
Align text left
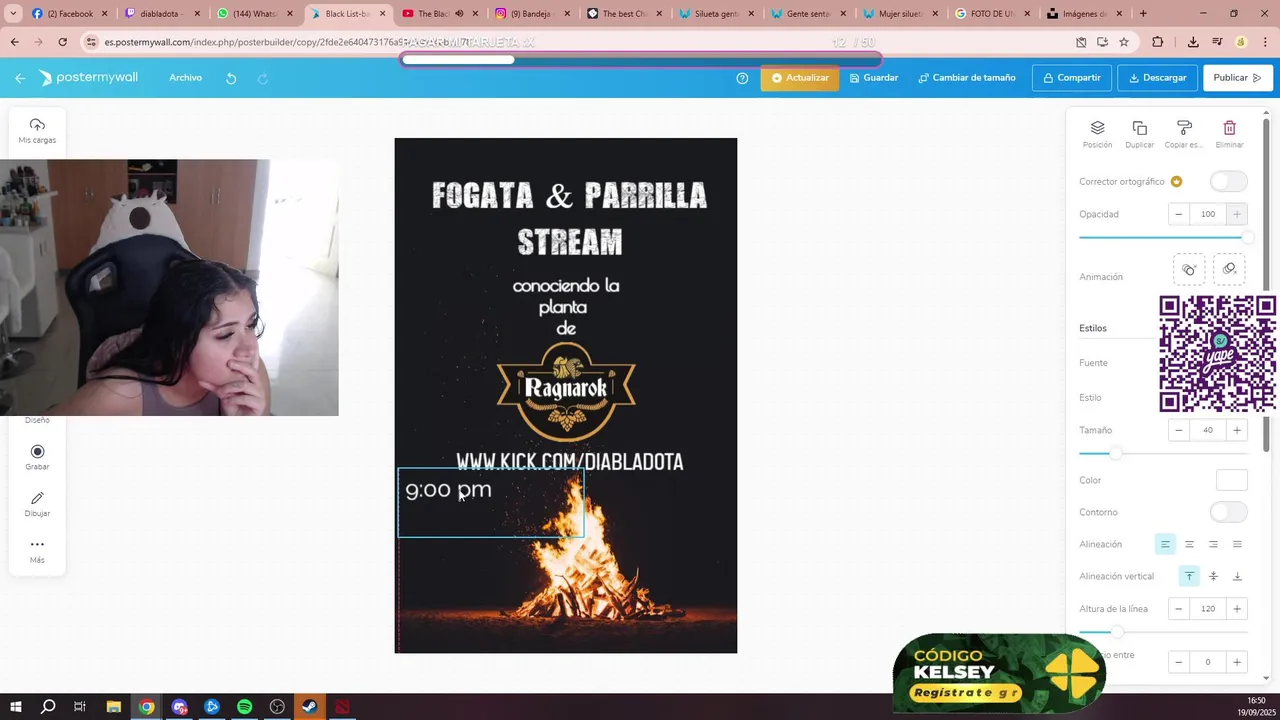(1165, 544)
